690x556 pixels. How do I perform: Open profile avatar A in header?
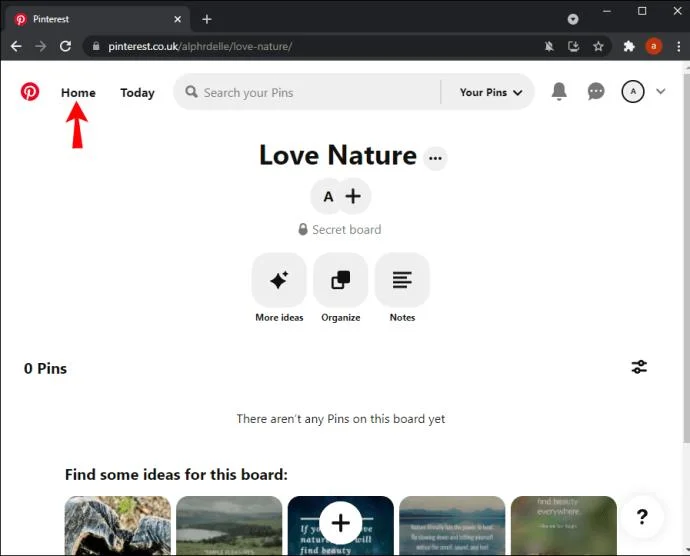click(x=633, y=92)
